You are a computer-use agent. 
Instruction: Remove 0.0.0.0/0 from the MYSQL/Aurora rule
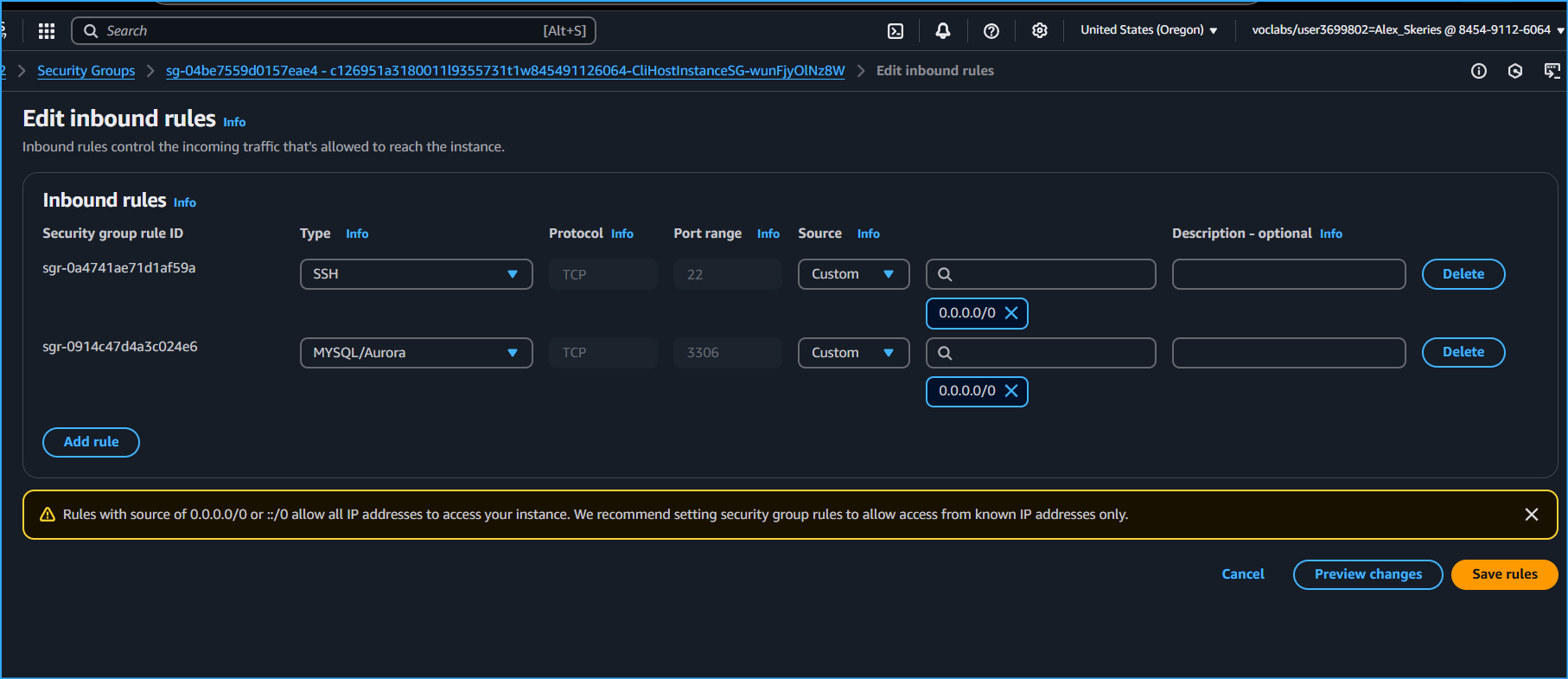[x=1011, y=391]
